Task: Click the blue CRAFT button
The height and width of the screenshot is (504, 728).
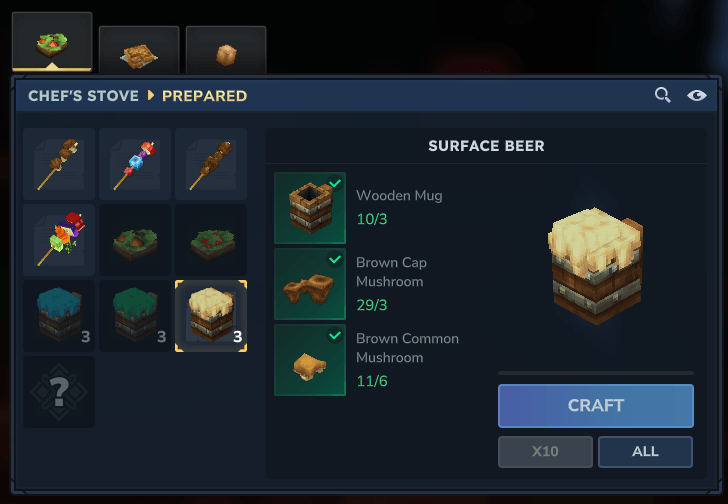Action: (x=596, y=406)
